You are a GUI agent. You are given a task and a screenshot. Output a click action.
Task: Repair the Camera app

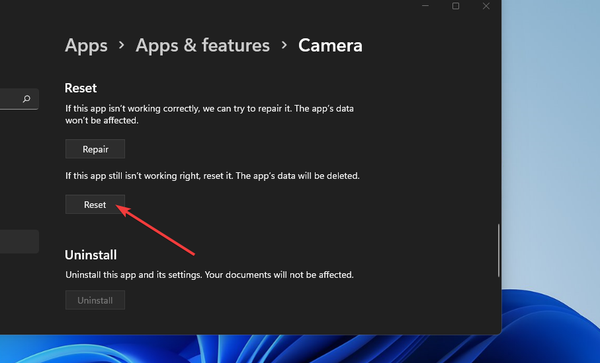point(95,149)
